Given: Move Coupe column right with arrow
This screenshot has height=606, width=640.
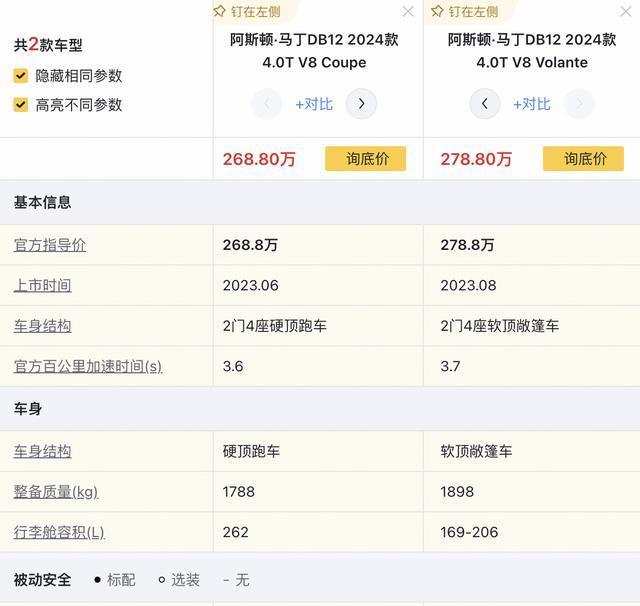Looking at the screenshot, I should (x=361, y=104).
